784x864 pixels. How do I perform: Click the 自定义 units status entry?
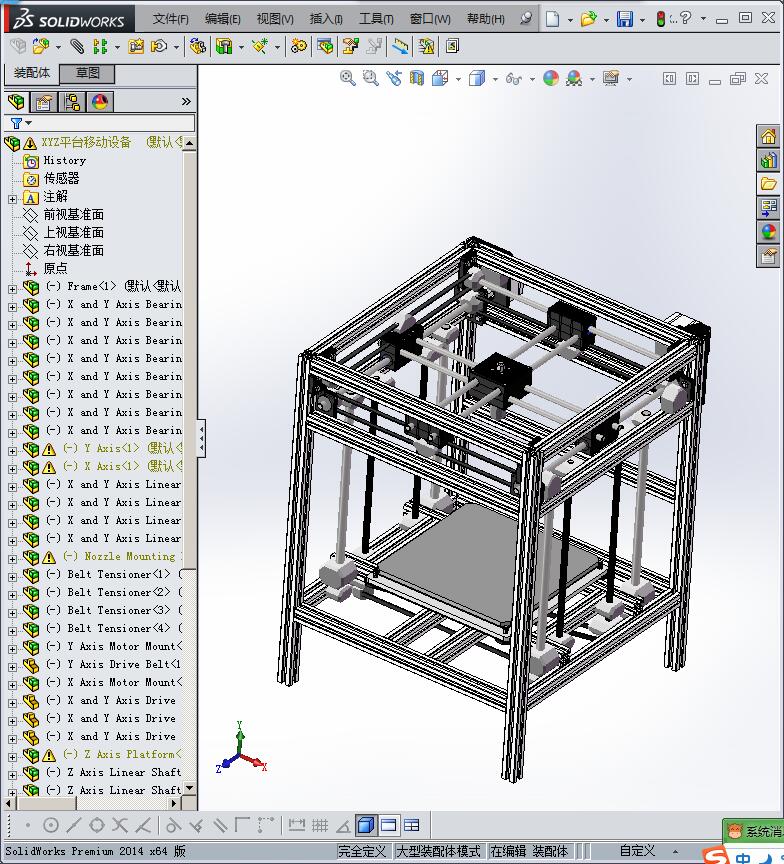(x=637, y=851)
